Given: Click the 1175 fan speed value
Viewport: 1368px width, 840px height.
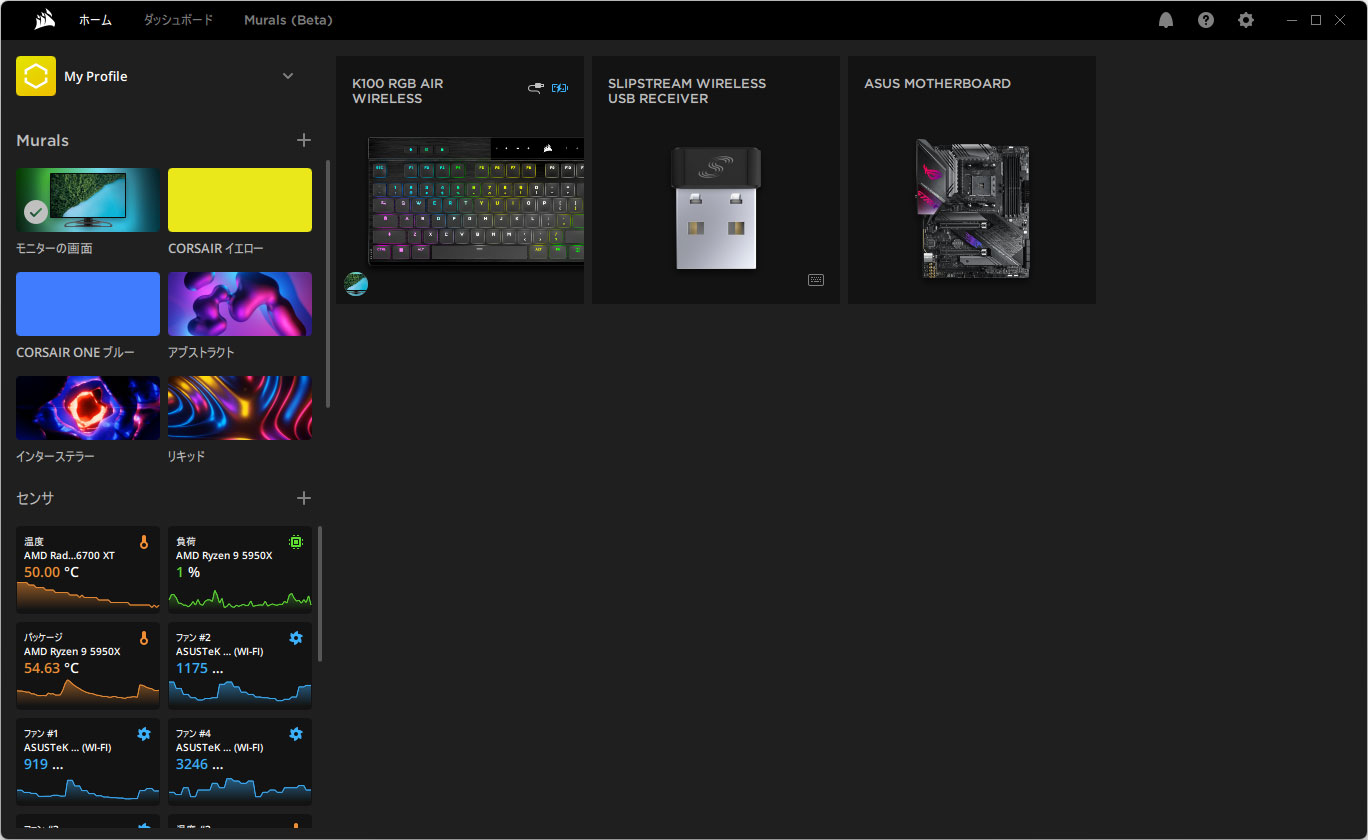Looking at the screenshot, I should click(x=192, y=668).
